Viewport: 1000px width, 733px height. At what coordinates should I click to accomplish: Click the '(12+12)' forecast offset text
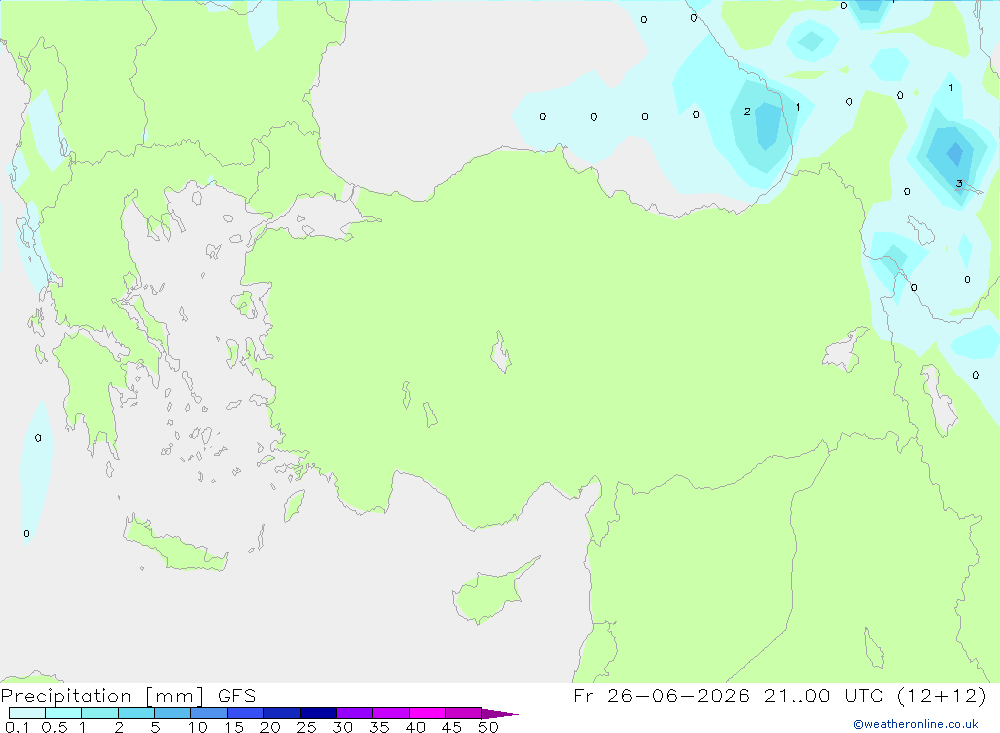(x=942, y=696)
